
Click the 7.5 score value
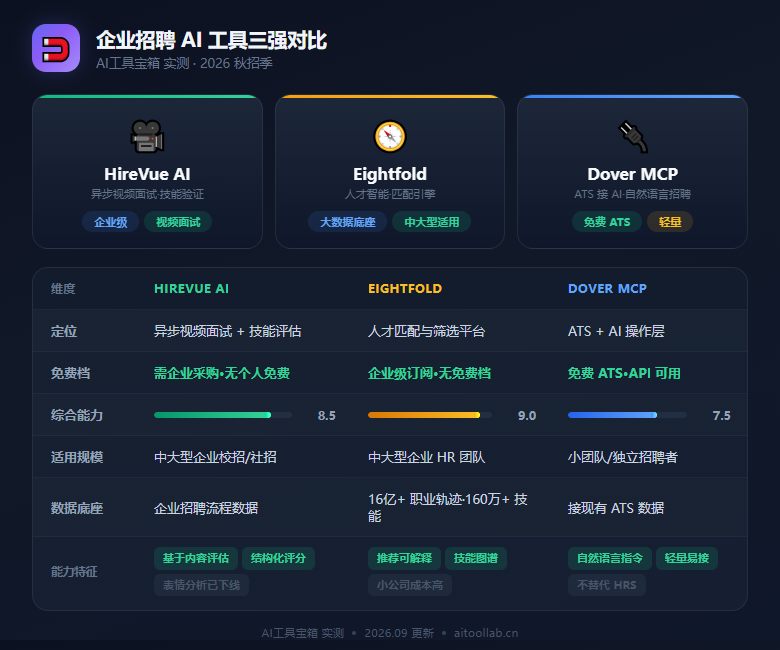(721, 415)
